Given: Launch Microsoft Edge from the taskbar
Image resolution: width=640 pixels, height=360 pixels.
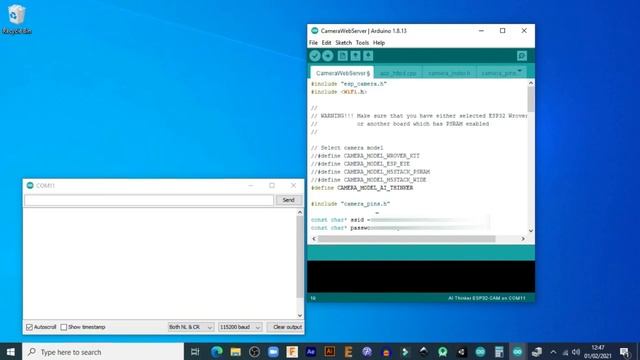Looking at the screenshot, I should tap(217, 352).
